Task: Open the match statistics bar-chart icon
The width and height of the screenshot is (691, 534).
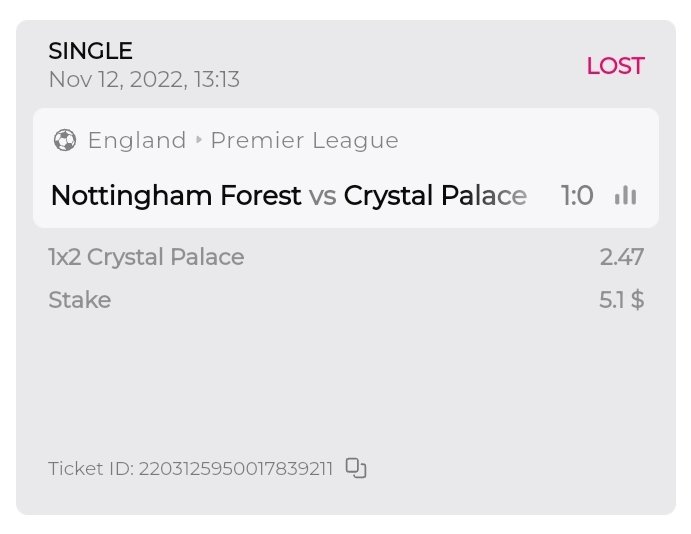Action: pos(626,196)
